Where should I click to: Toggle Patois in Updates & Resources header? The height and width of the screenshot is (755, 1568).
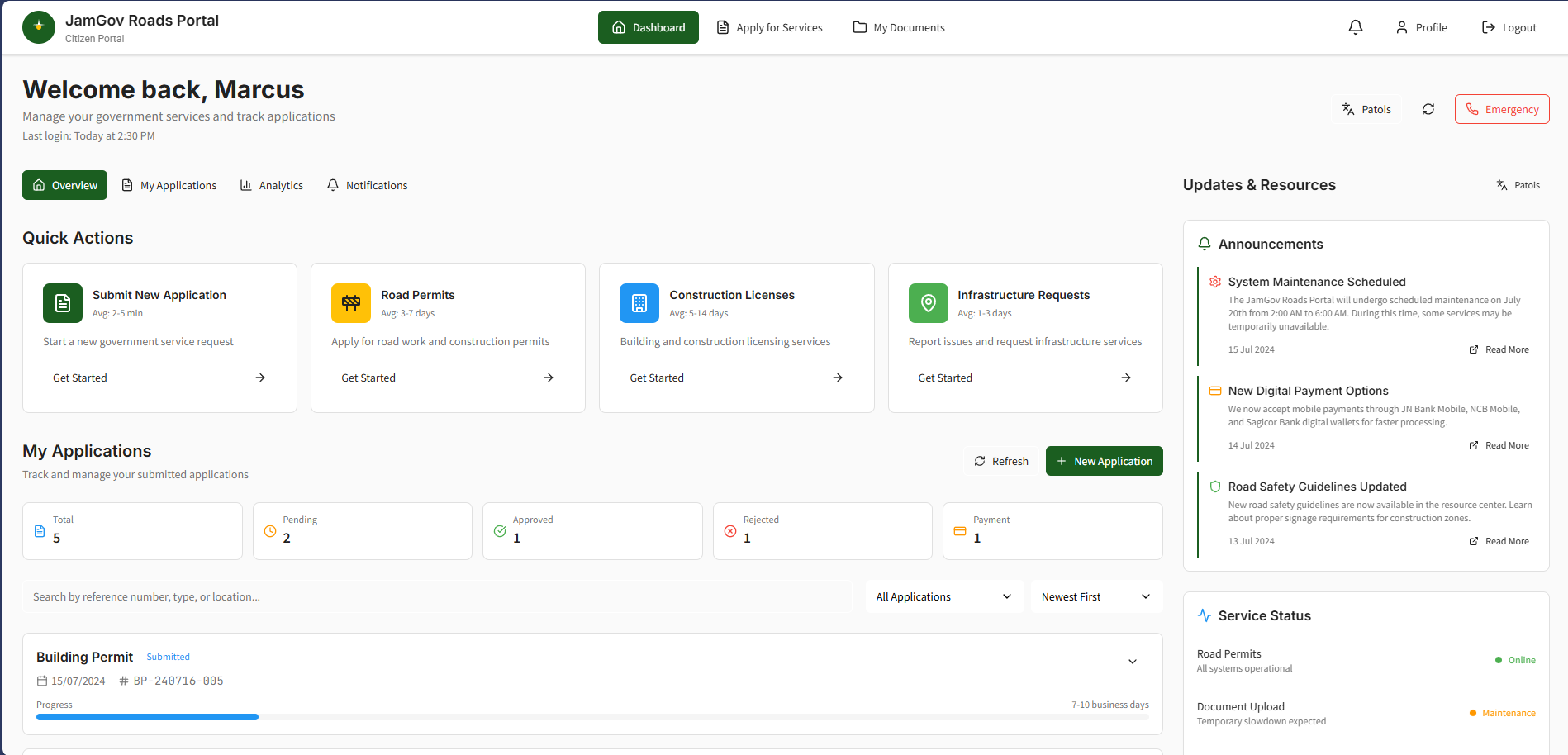(1518, 185)
